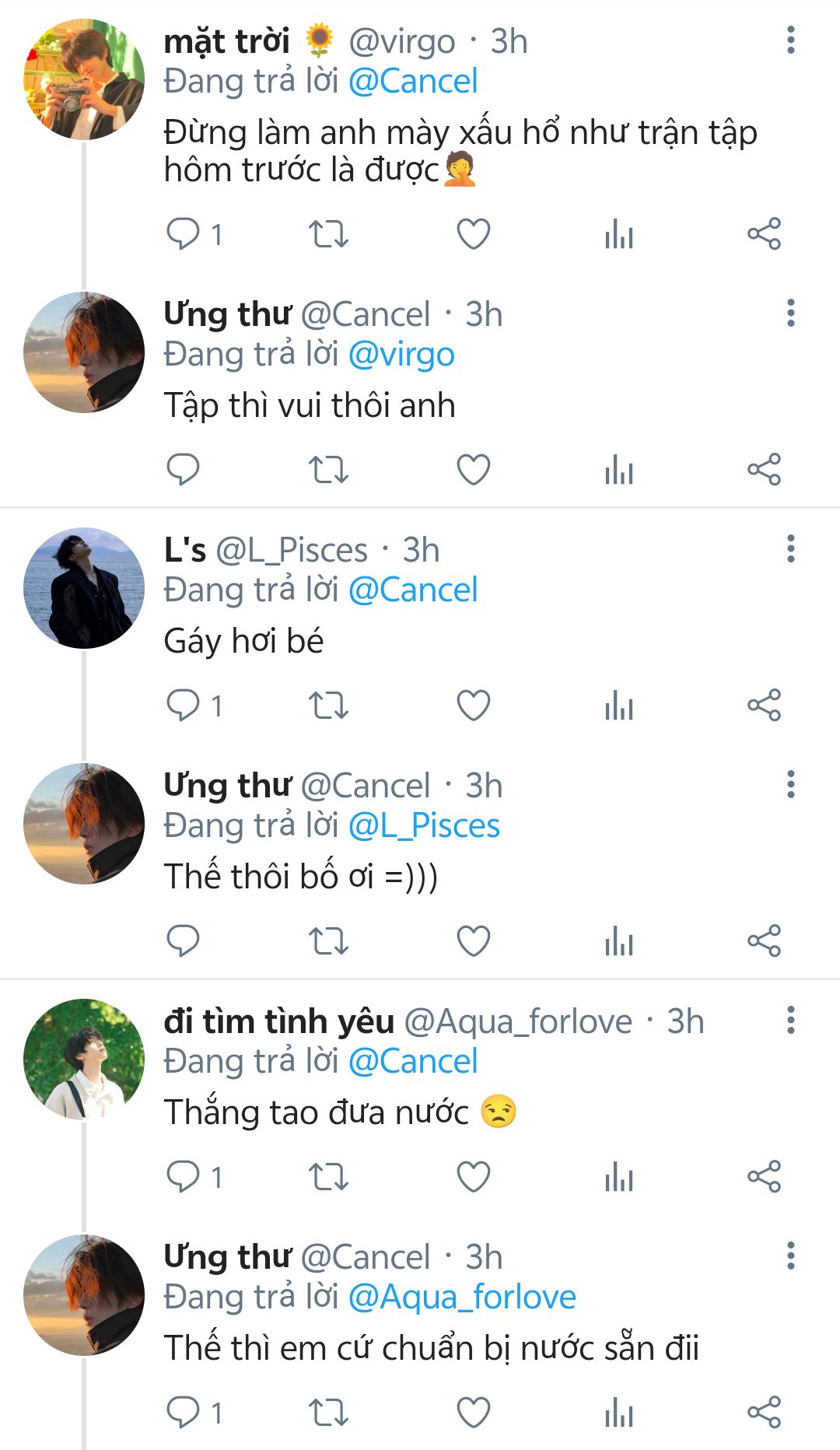Open L's profile avatar by the sea
The width and height of the screenshot is (840, 1450).
pos(84,588)
